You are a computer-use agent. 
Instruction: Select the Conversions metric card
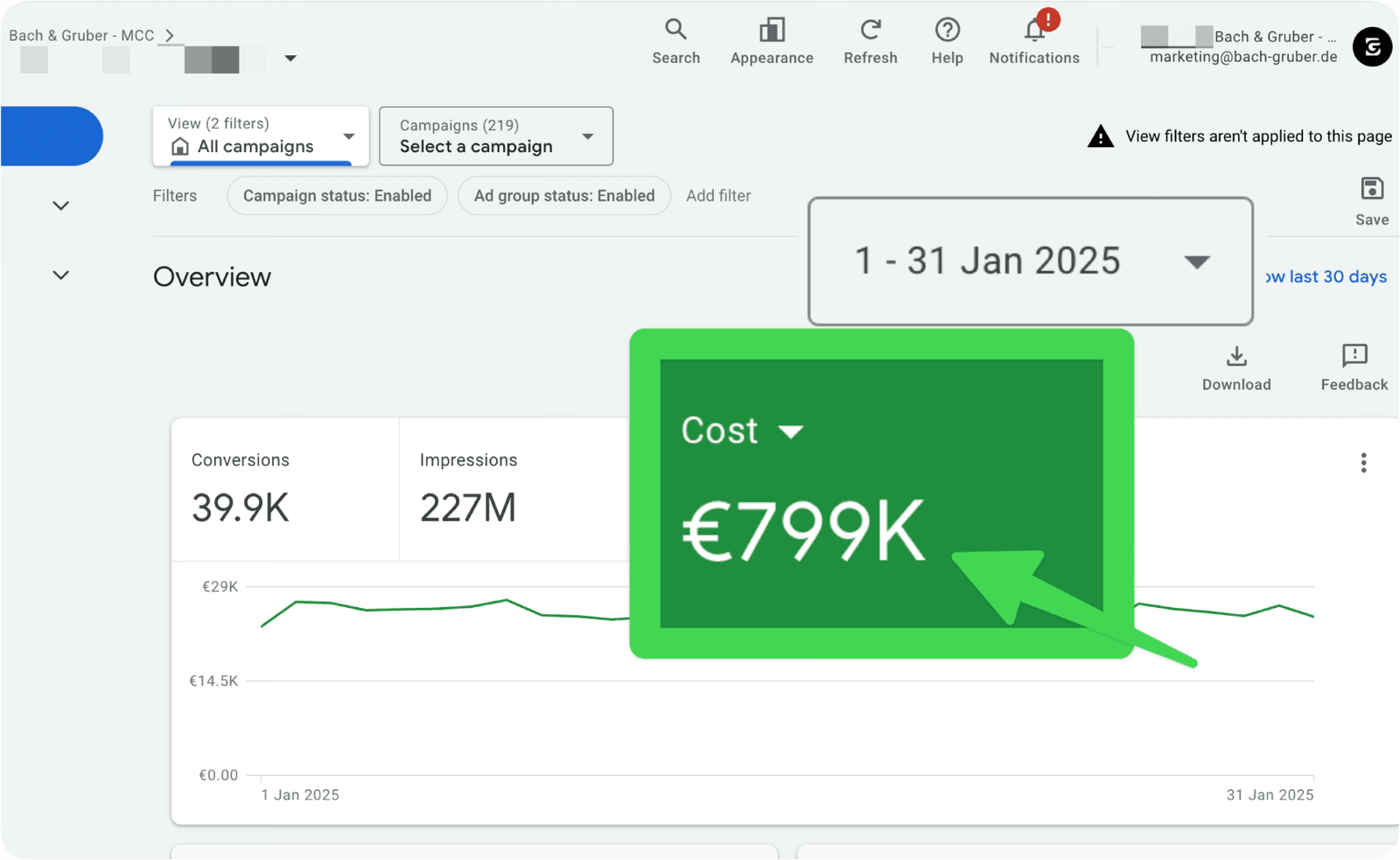click(285, 490)
